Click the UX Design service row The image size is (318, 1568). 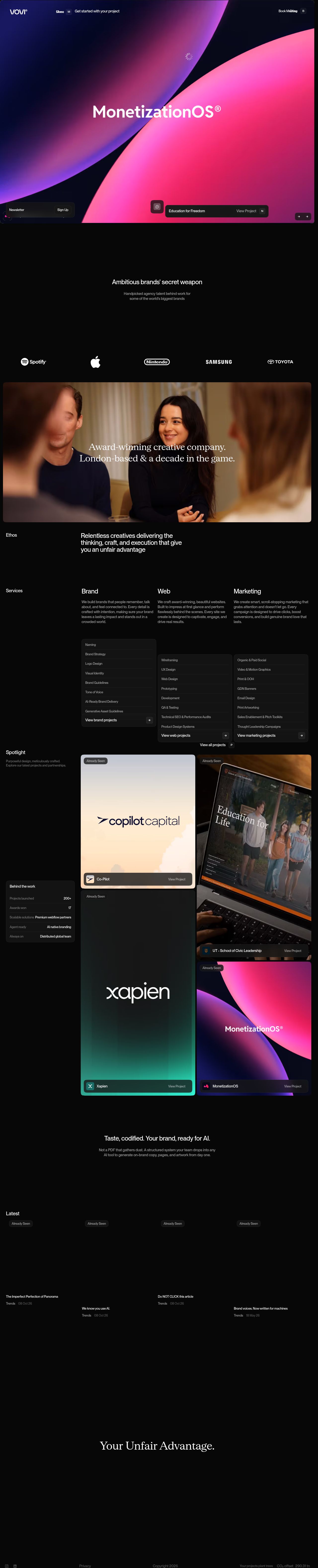[195, 669]
